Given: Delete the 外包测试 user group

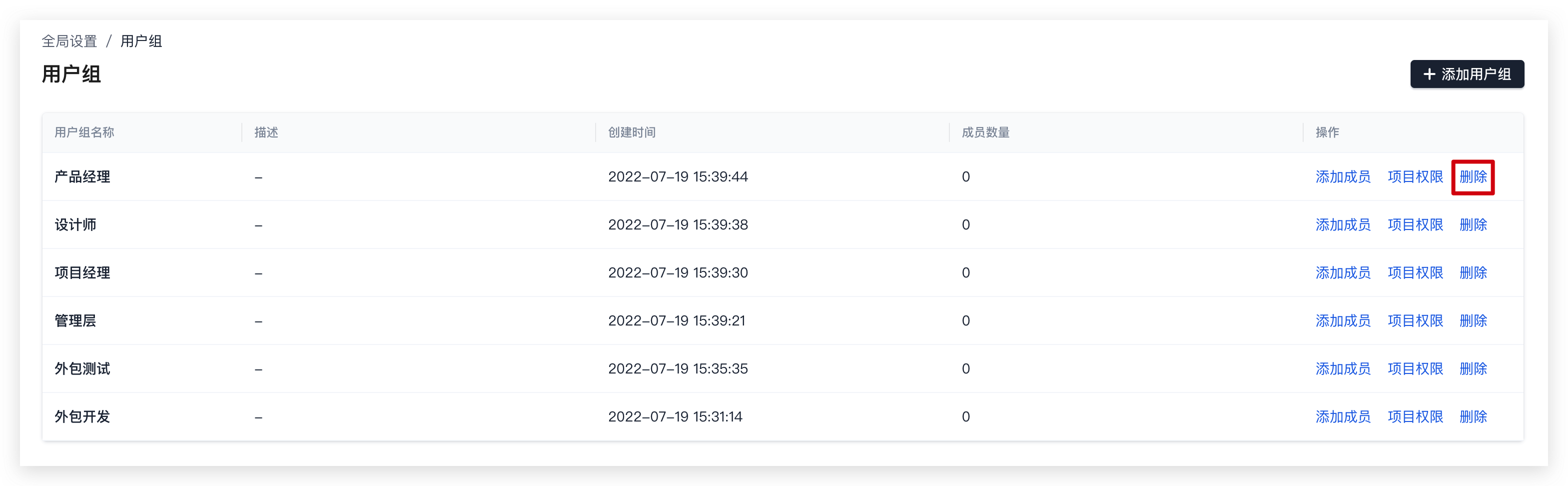Looking at the screenshot, I should click(x=1473, y=369).
